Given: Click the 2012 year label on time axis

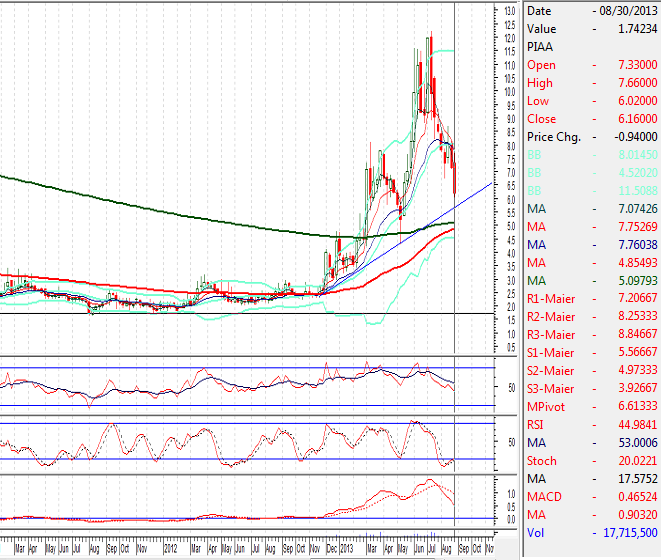Looking at the screenshot, I should pyautogui.click(x=172, y=549).
